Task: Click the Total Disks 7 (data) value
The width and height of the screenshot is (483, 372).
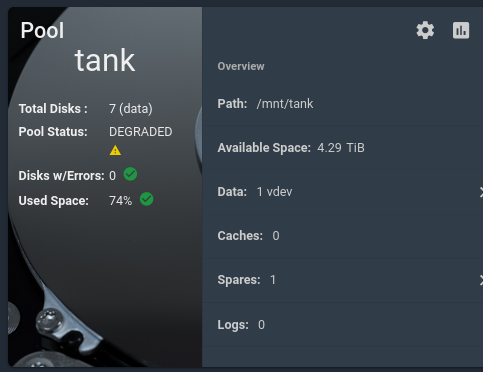Action: click(x=131, y=109)
